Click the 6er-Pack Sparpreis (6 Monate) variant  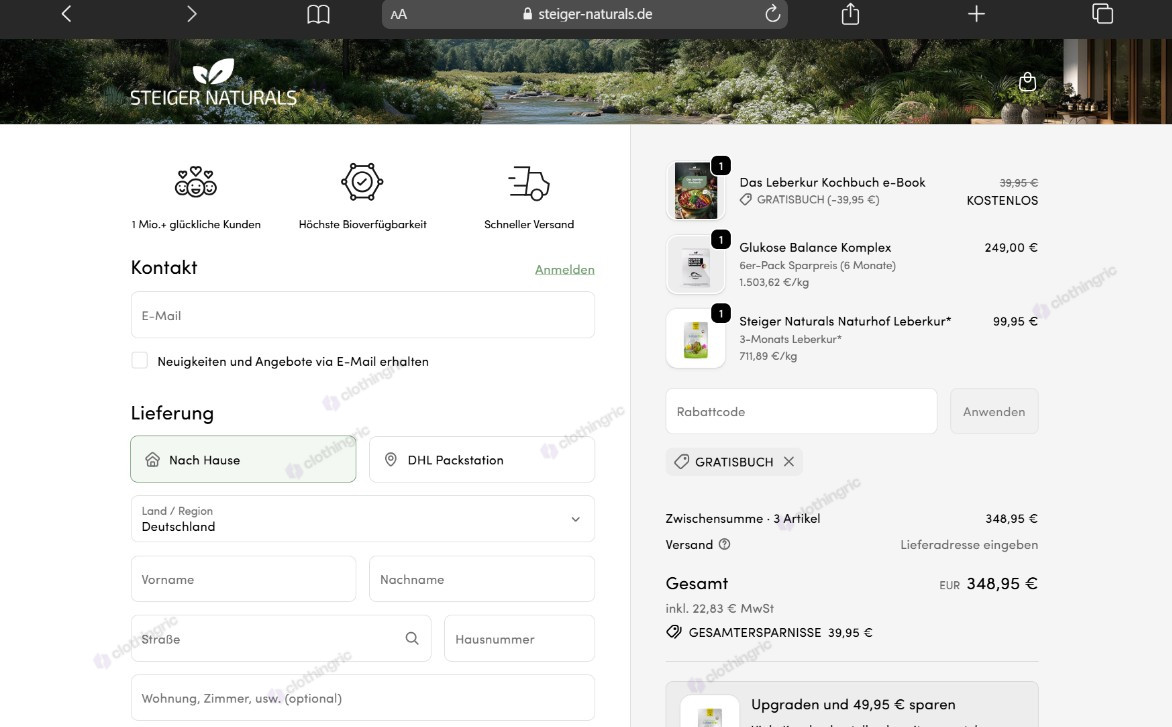[818, 265]
